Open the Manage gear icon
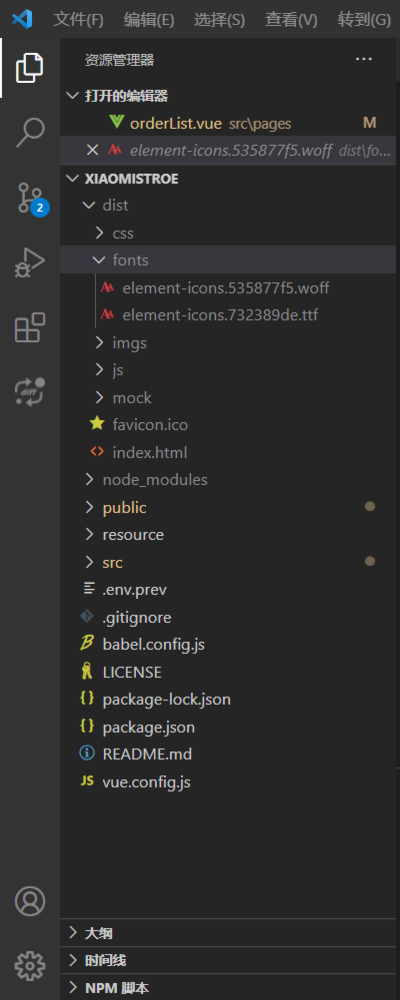400x1000 pixels. tap(29, 966)
